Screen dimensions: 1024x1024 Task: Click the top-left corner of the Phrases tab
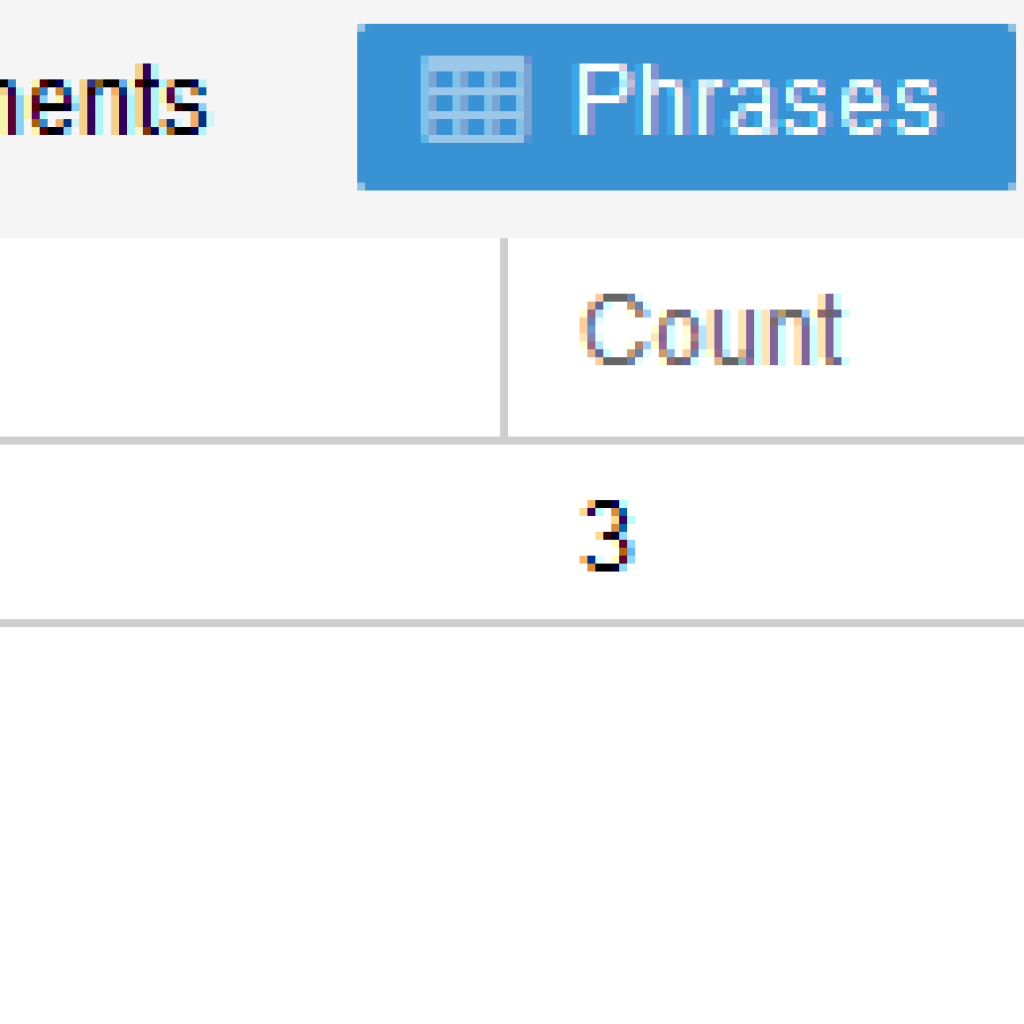pos(361,28)
